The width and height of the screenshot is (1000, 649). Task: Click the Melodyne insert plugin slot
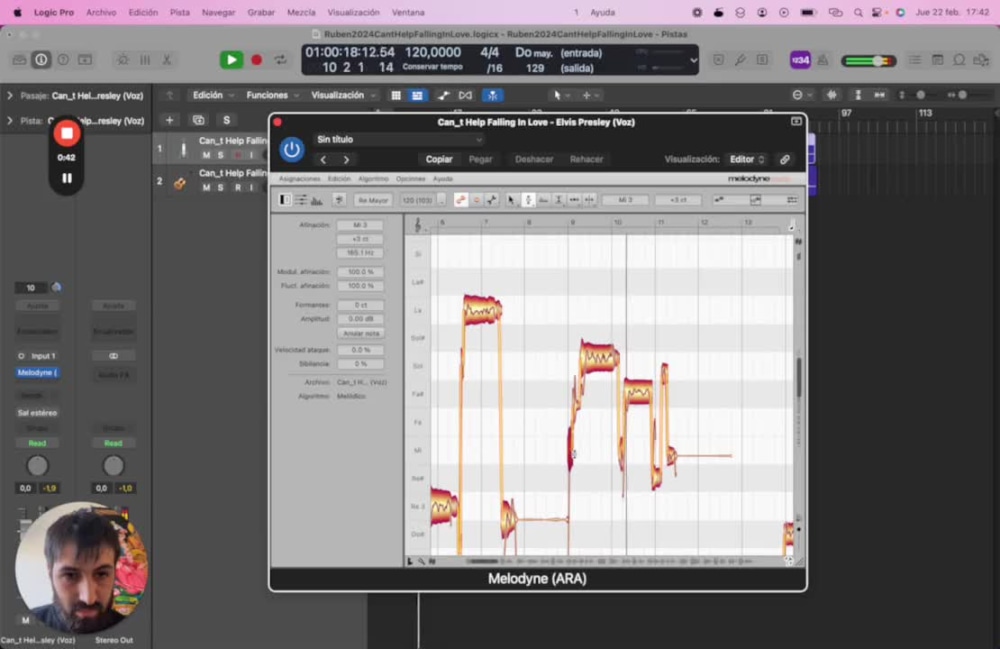[37, 372]
